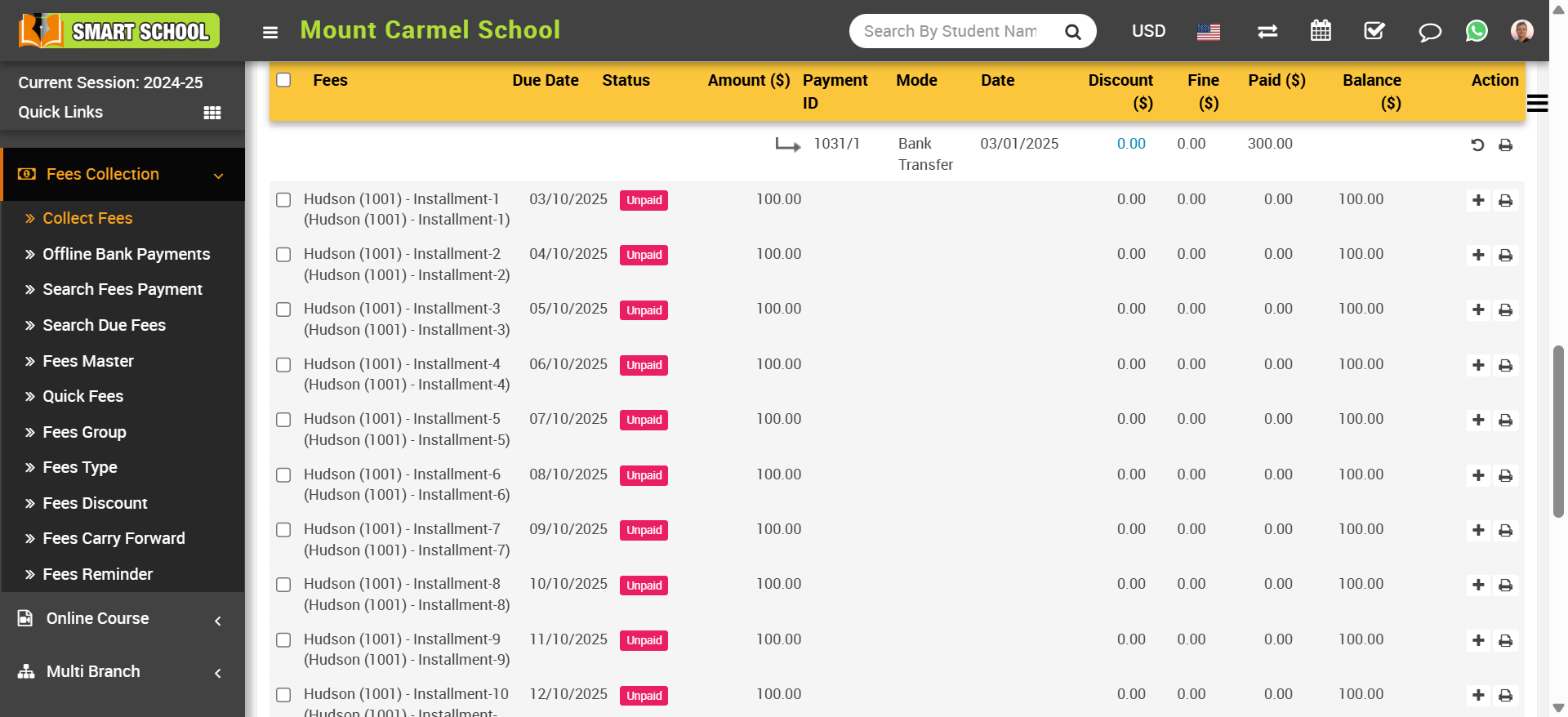Open the user profile avatar

pos(1521,31)
